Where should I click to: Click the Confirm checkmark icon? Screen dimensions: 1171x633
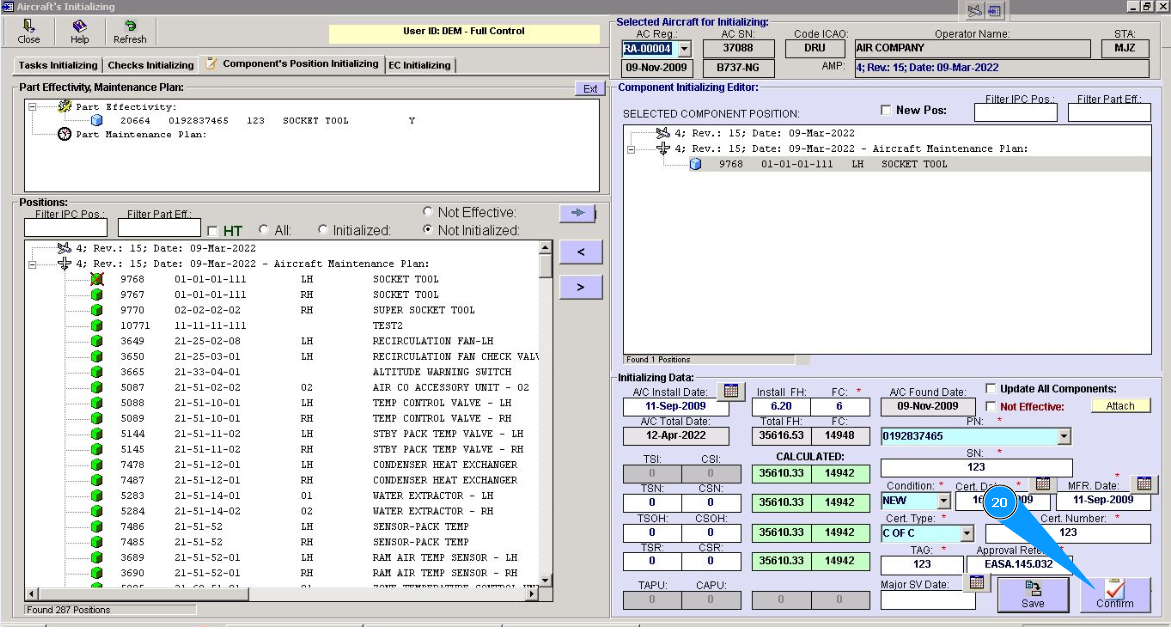tap(1115, 590)
